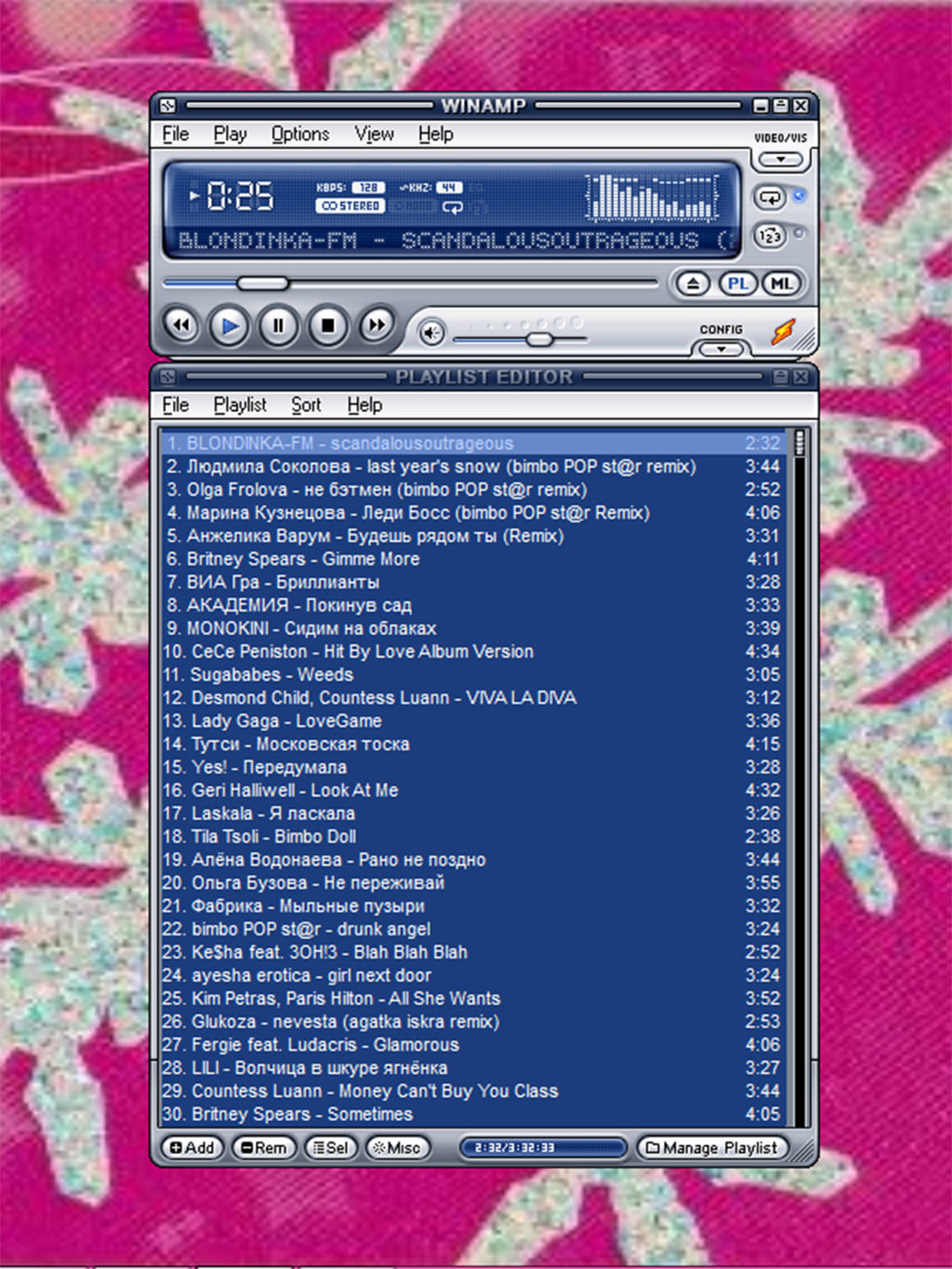This screenshot has width=952, height=1269.
Task: Click the Eject open file button
Action: tap(692, 284)
